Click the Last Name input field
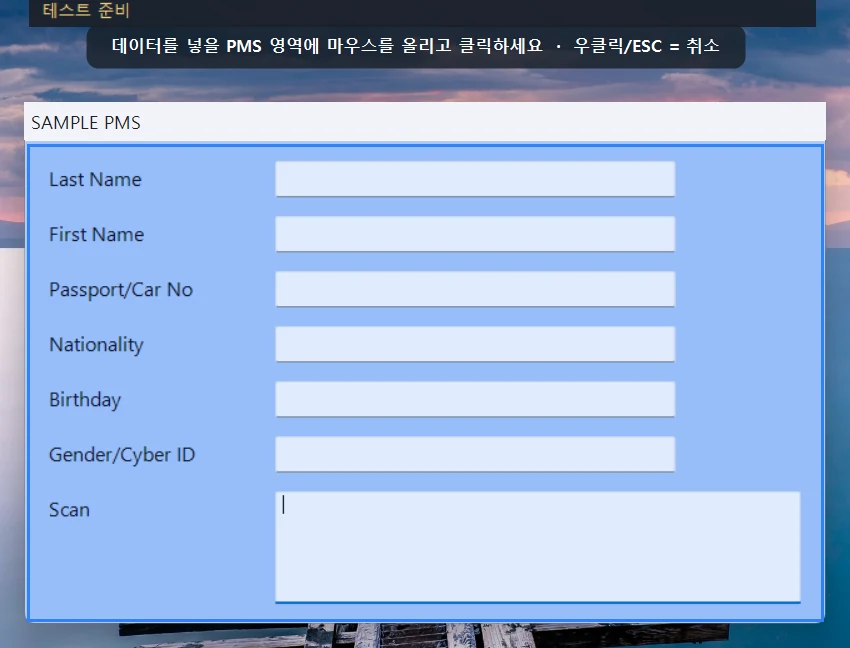 pyautogui.click(x=475, y=179)
